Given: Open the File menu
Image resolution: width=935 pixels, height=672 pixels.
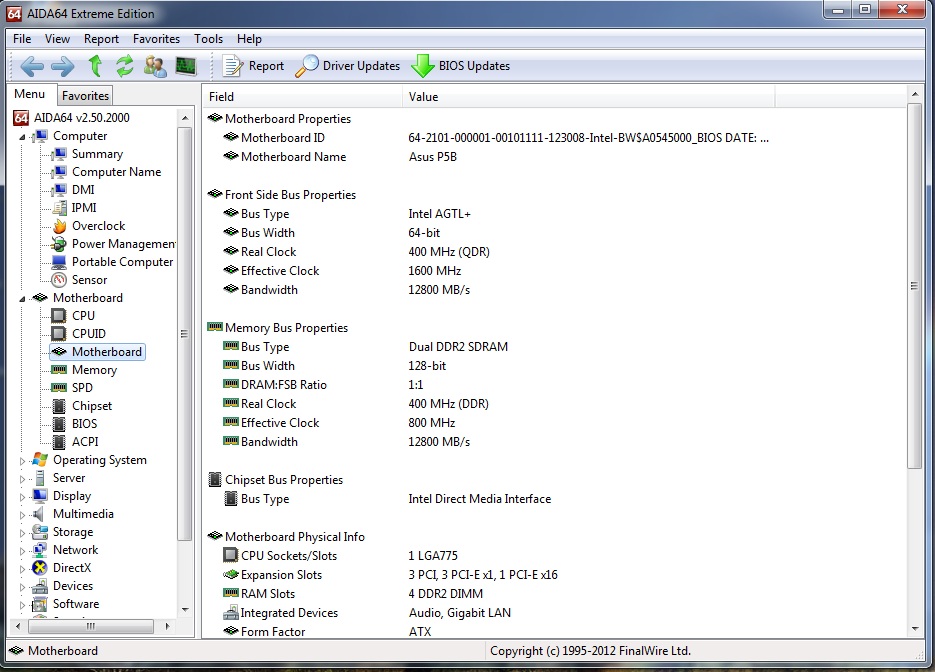Looking at the screenshot, I should [22, 39].
